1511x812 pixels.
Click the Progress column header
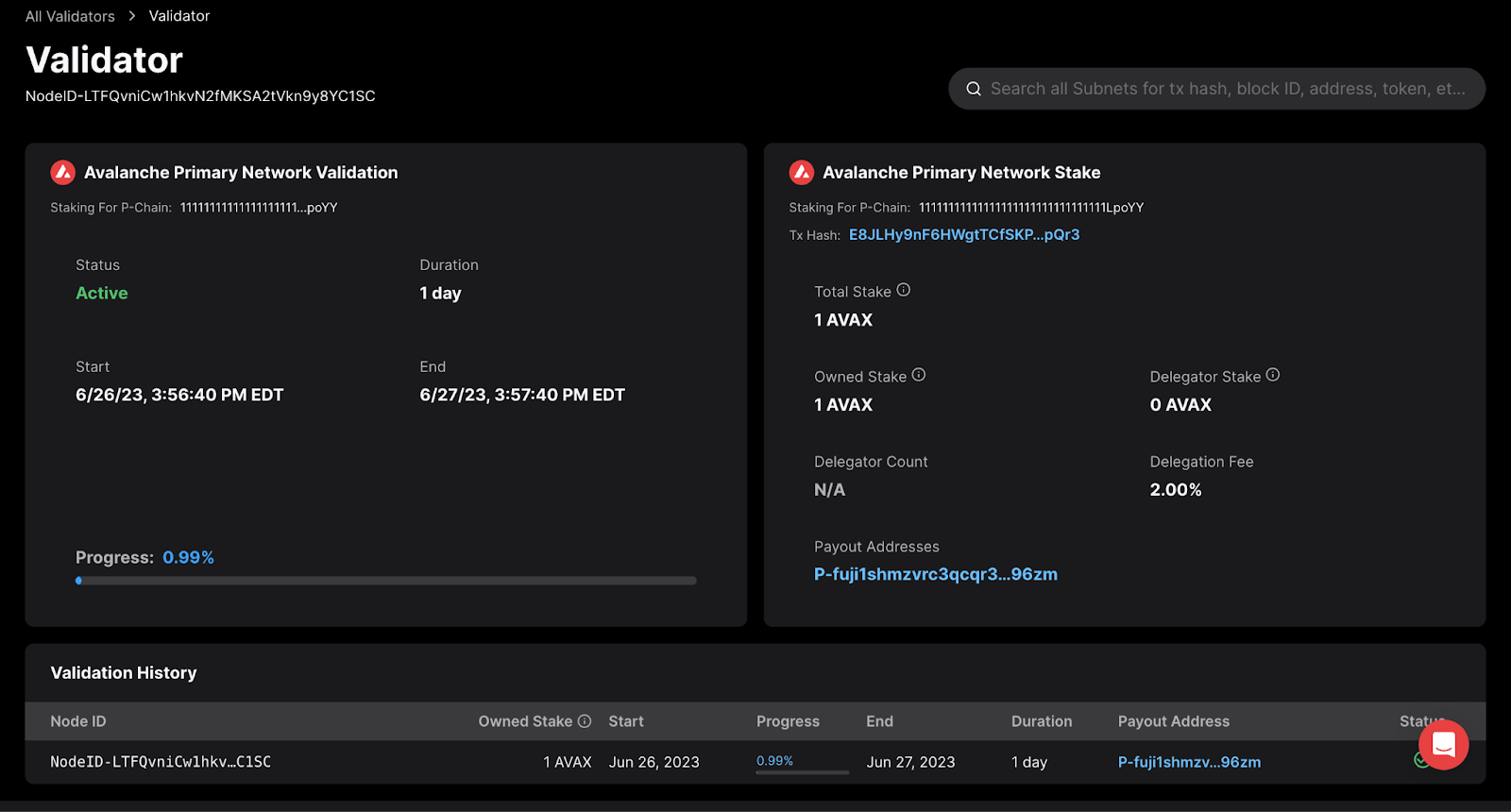point(788,721)
